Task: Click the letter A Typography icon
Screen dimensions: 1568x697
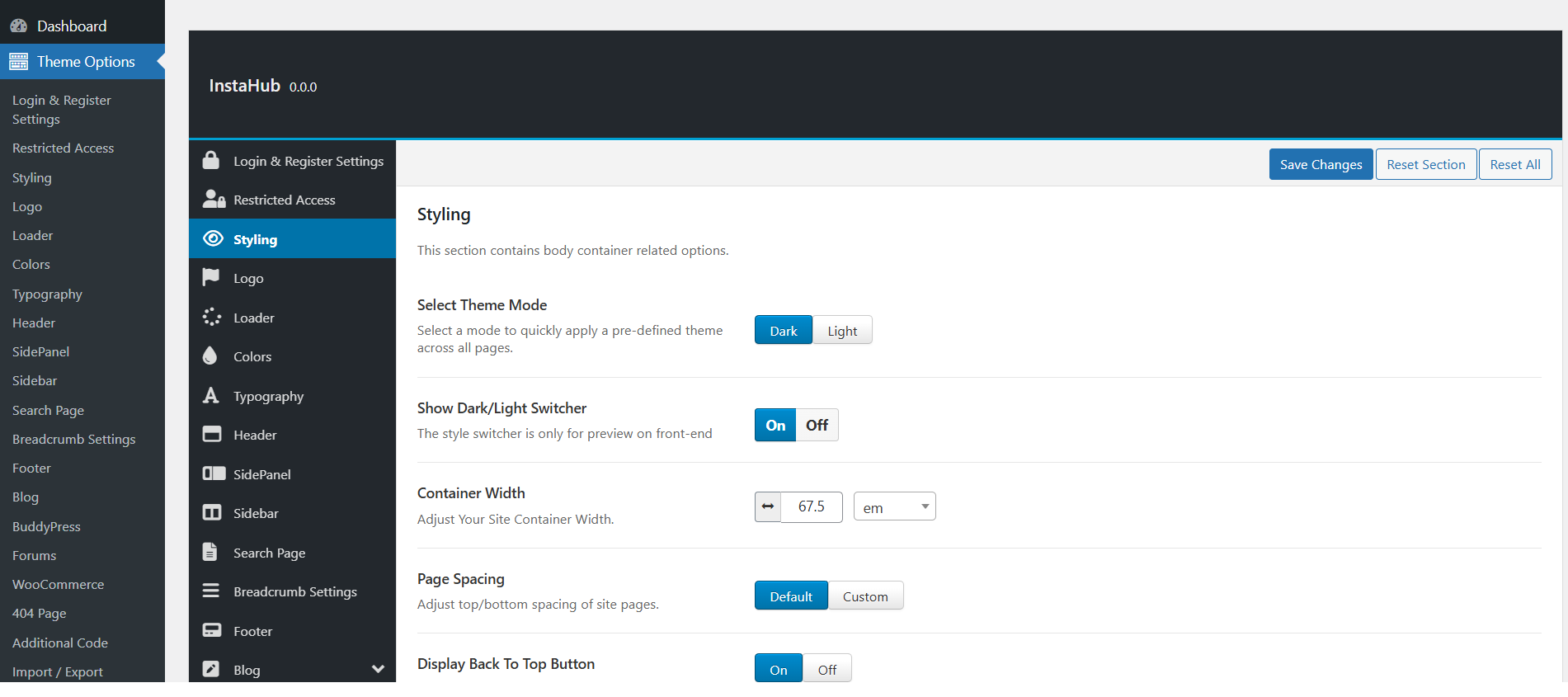Action: point(211,395)
